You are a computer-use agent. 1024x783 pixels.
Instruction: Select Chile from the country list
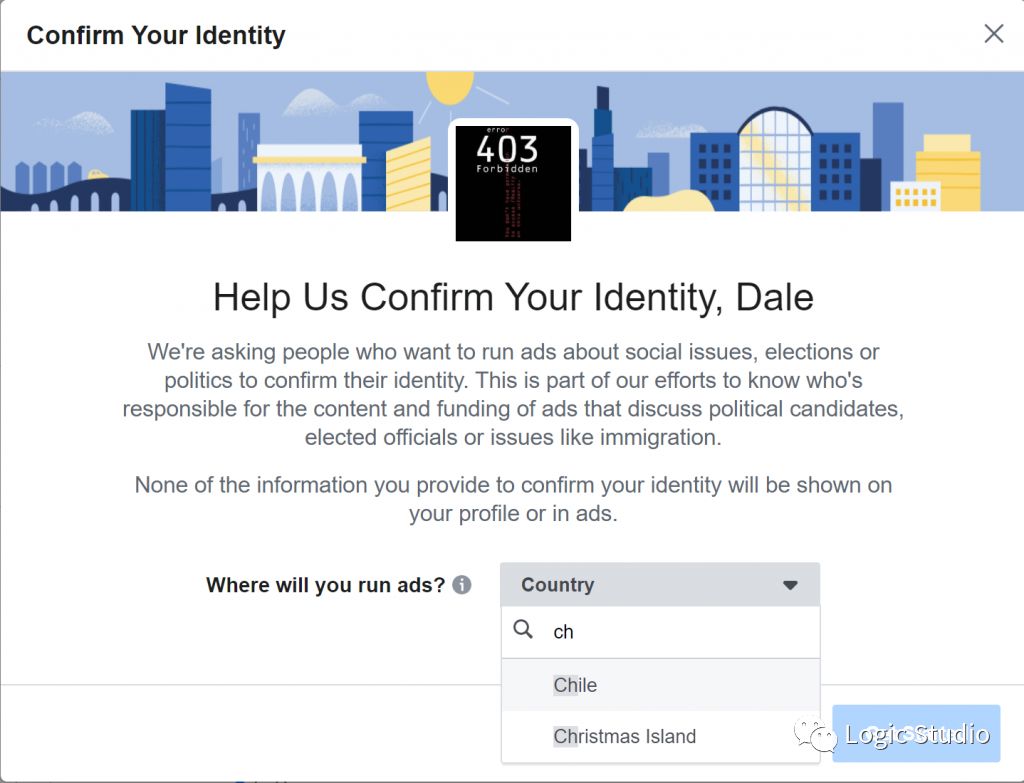click(x=660, y=685)
